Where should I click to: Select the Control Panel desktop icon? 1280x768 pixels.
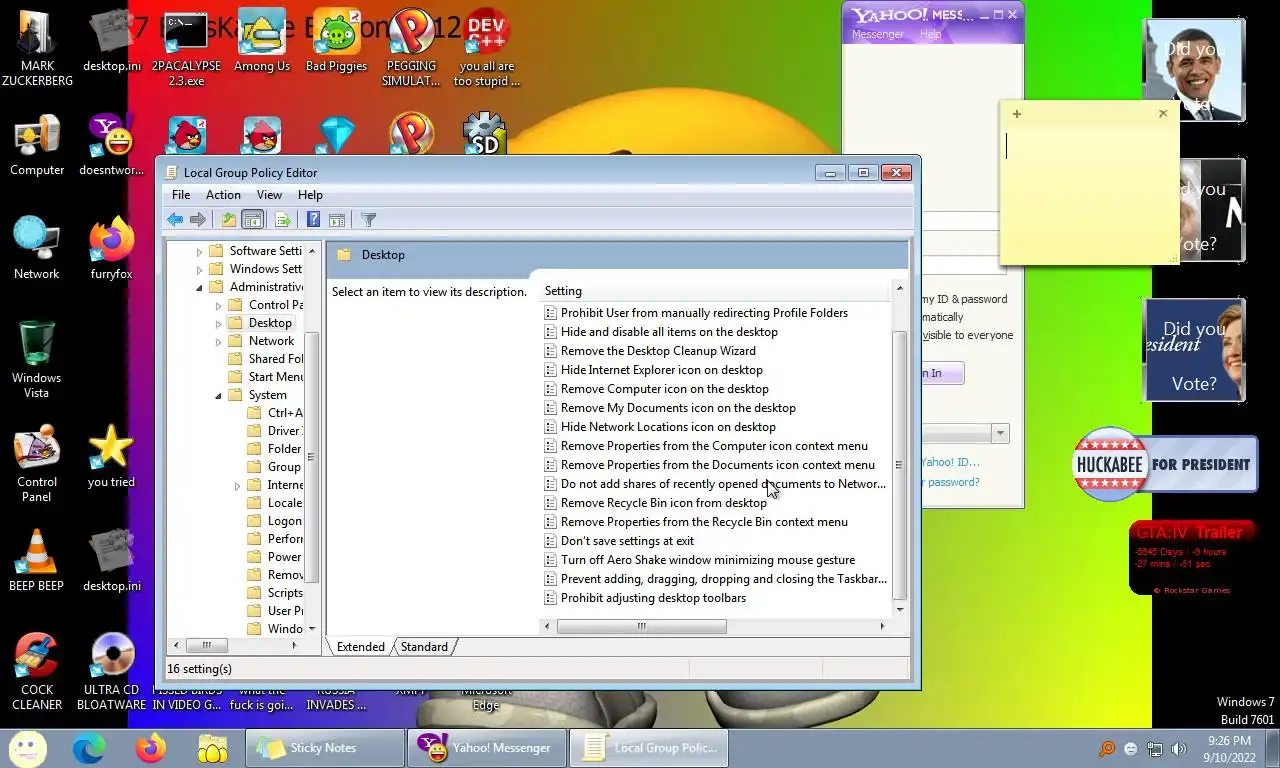coord(37,465)
